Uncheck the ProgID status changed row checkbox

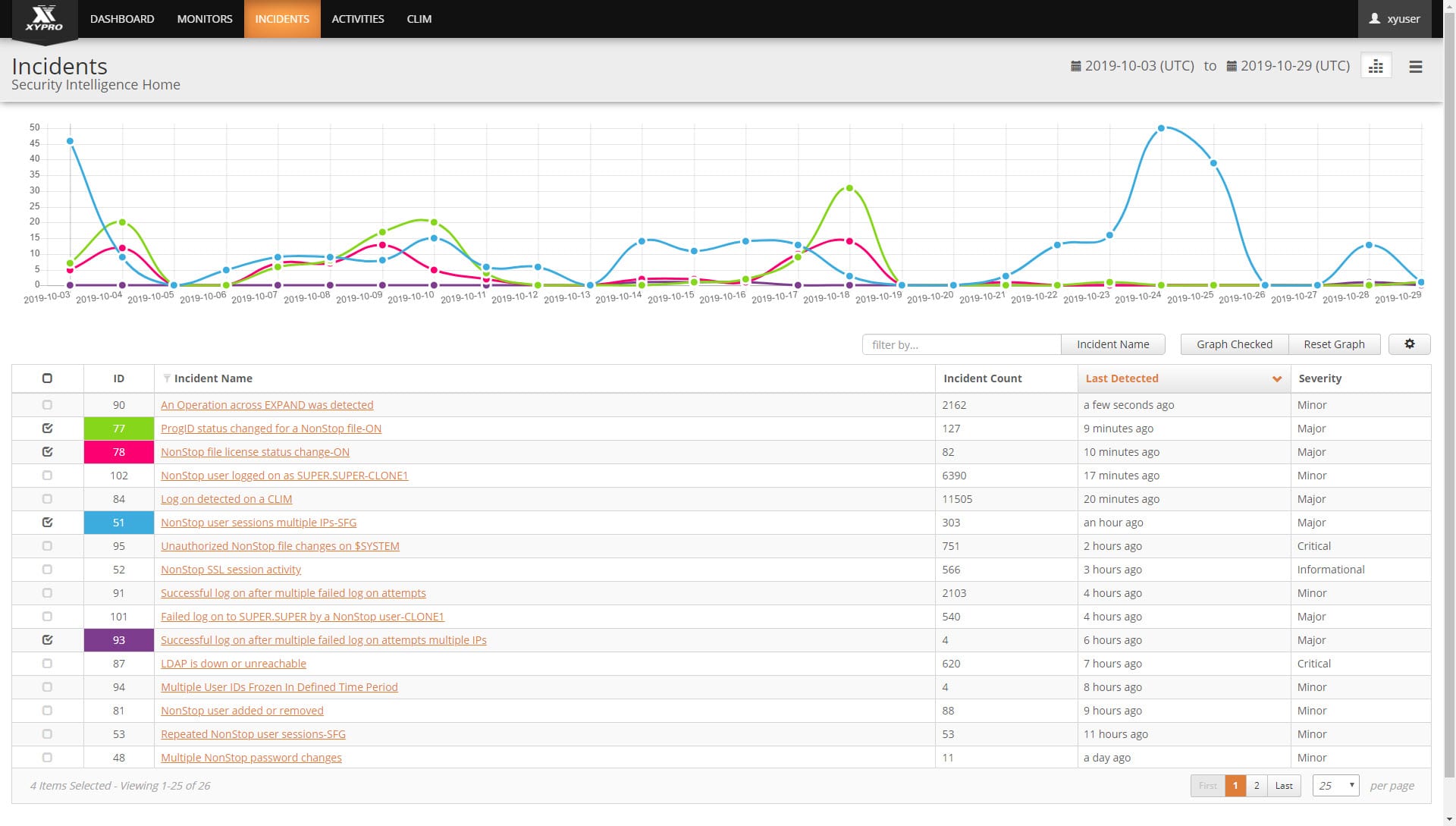tap(47, 429)
